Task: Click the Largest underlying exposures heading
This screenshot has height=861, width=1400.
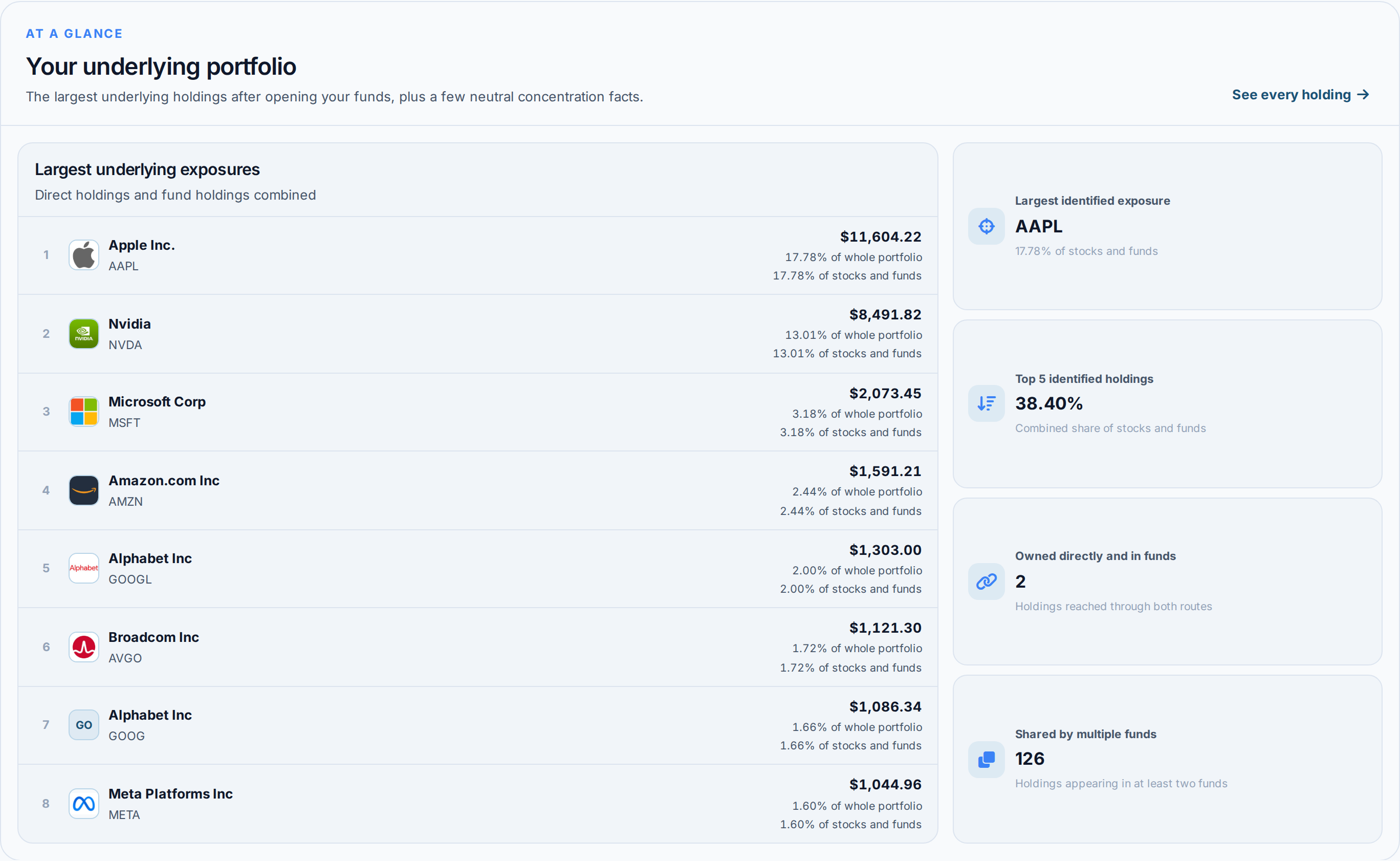Action: (x=147, y=170)
